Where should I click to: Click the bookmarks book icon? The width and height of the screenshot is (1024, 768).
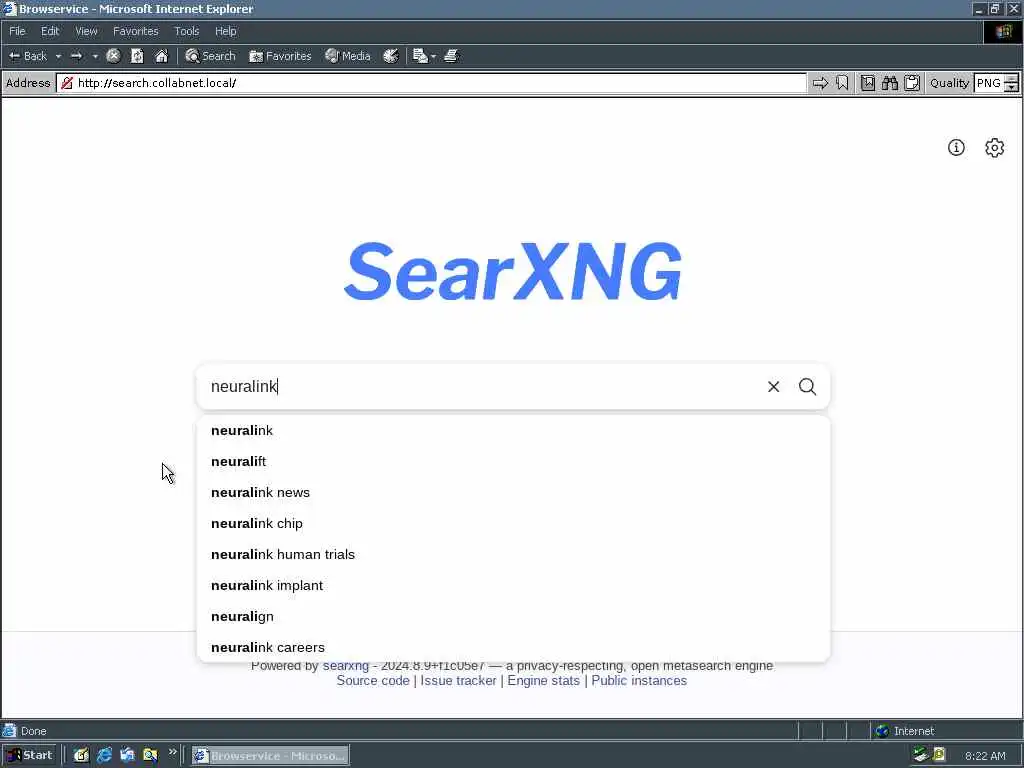click(867, 83)
